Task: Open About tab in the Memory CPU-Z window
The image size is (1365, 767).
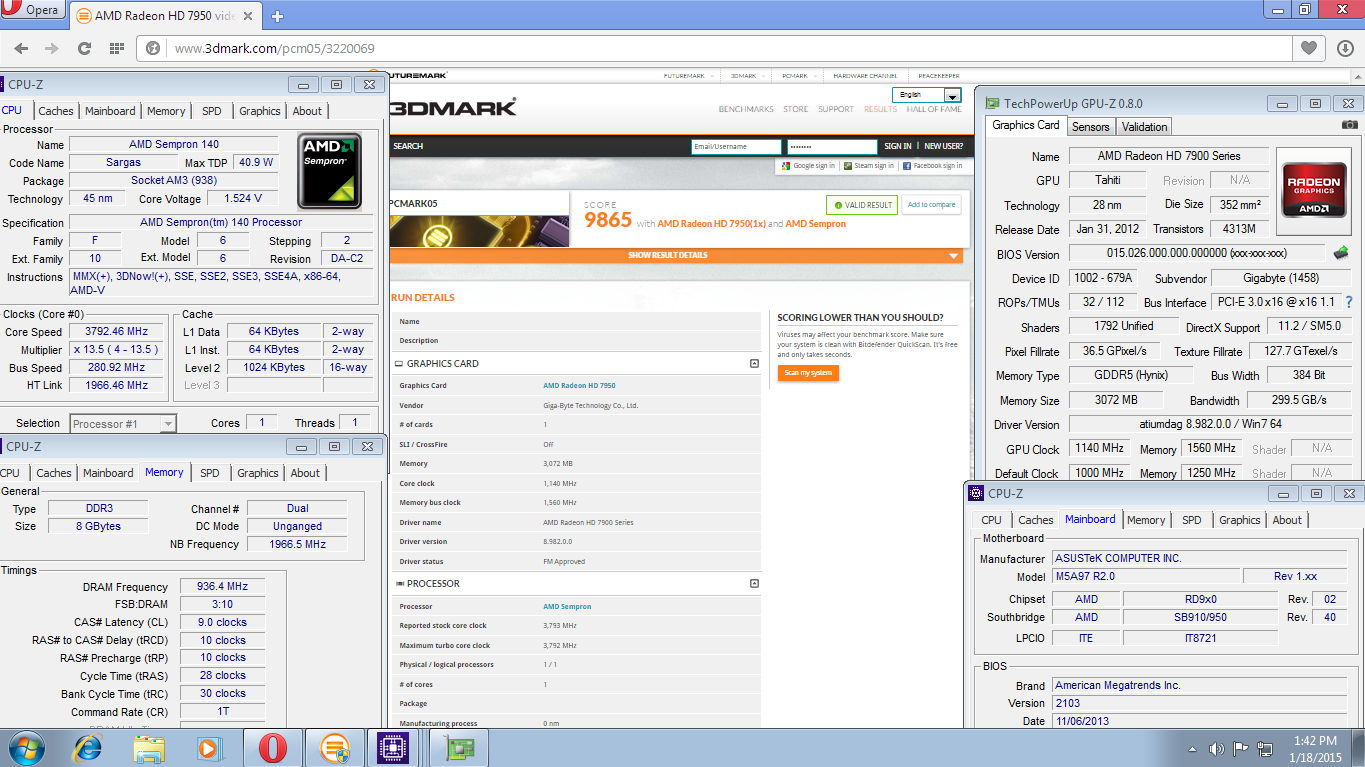Action: pyautogui.click(x=306, y=473)
